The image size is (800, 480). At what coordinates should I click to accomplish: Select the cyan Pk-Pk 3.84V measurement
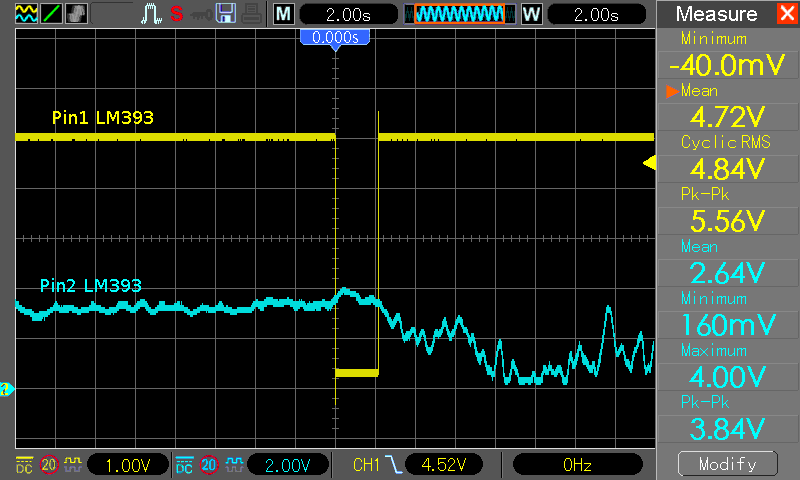tap(728, 419)
